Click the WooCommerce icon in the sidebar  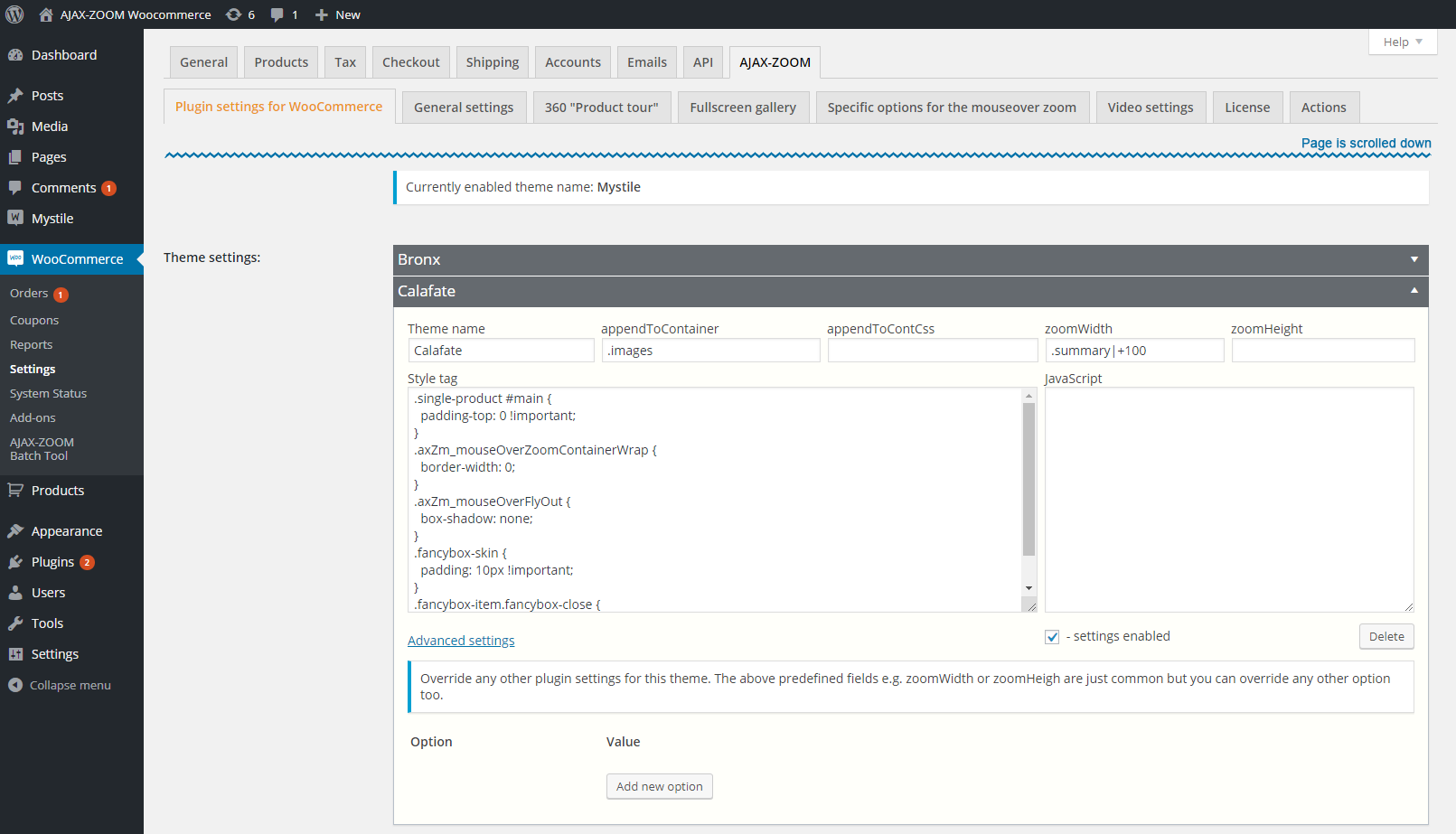coord(15,258)
